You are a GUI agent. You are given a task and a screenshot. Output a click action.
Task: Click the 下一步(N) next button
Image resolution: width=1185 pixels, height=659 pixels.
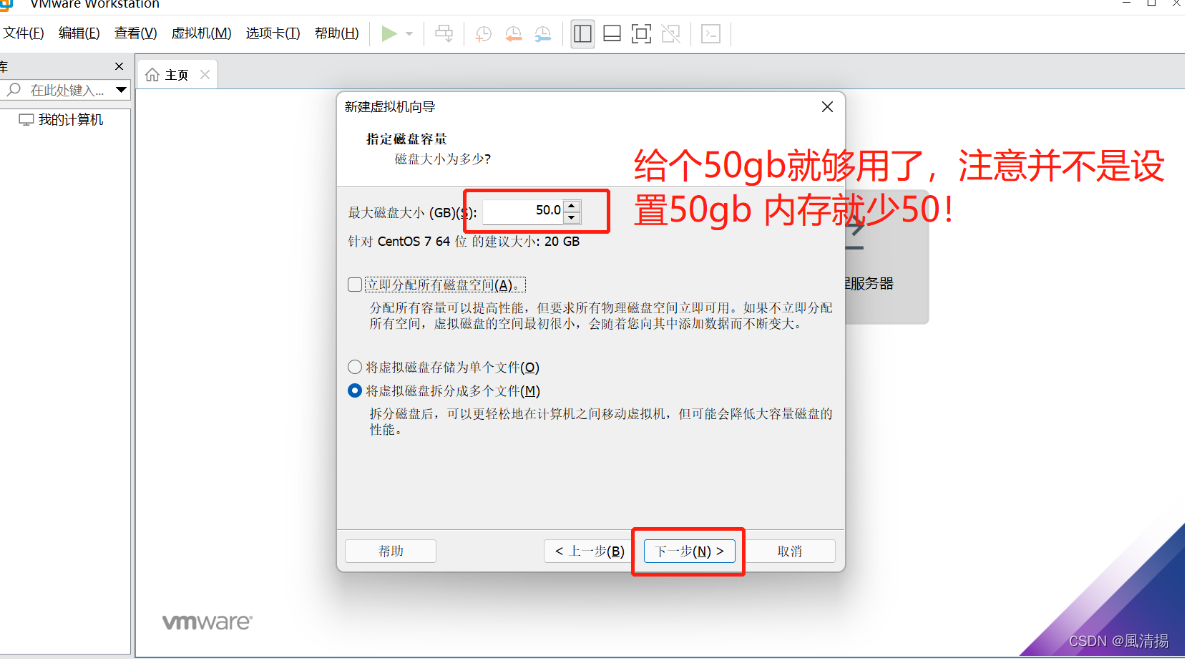point(689,551)
